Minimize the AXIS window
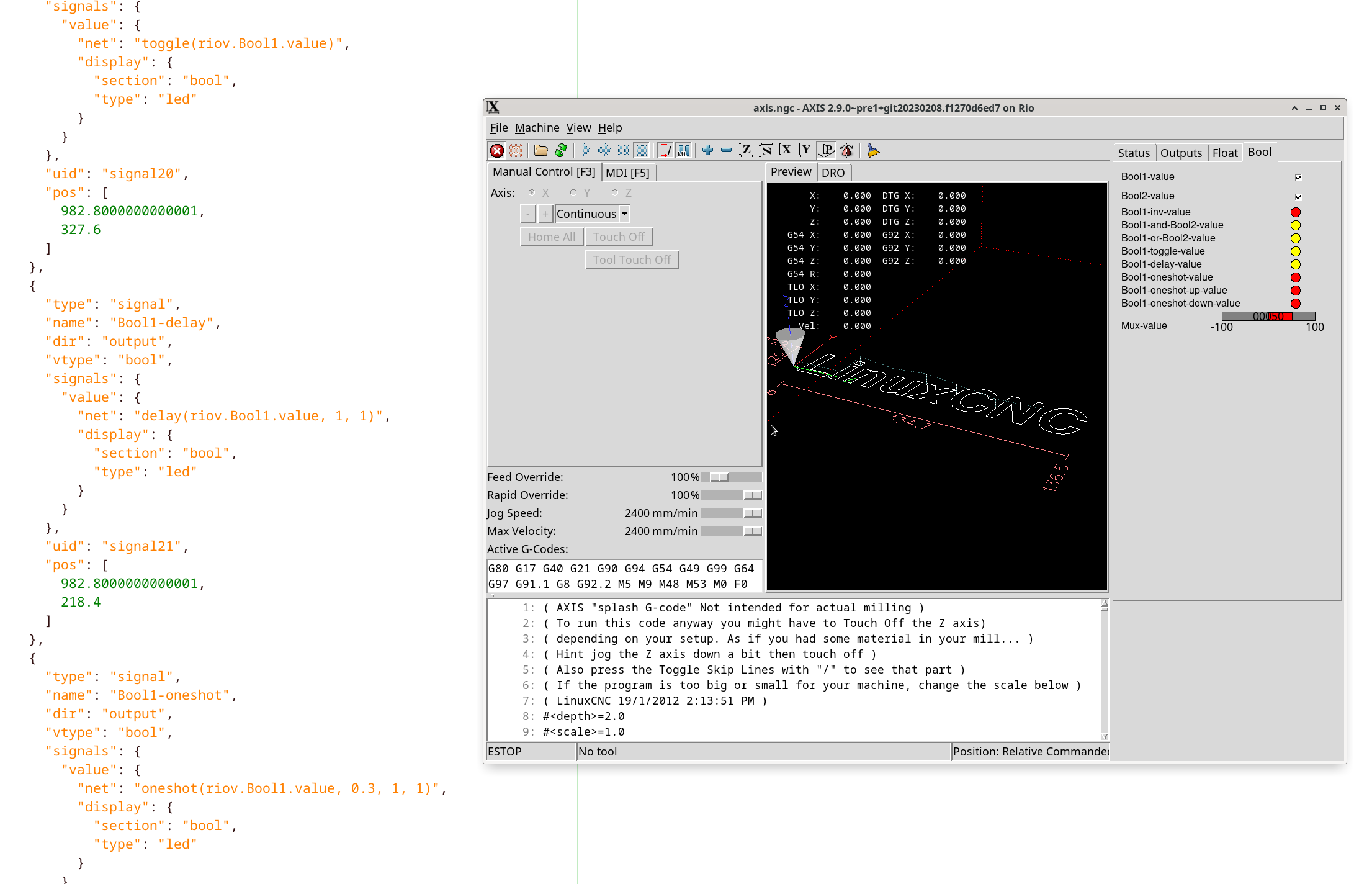 [x=1309, y=108]
